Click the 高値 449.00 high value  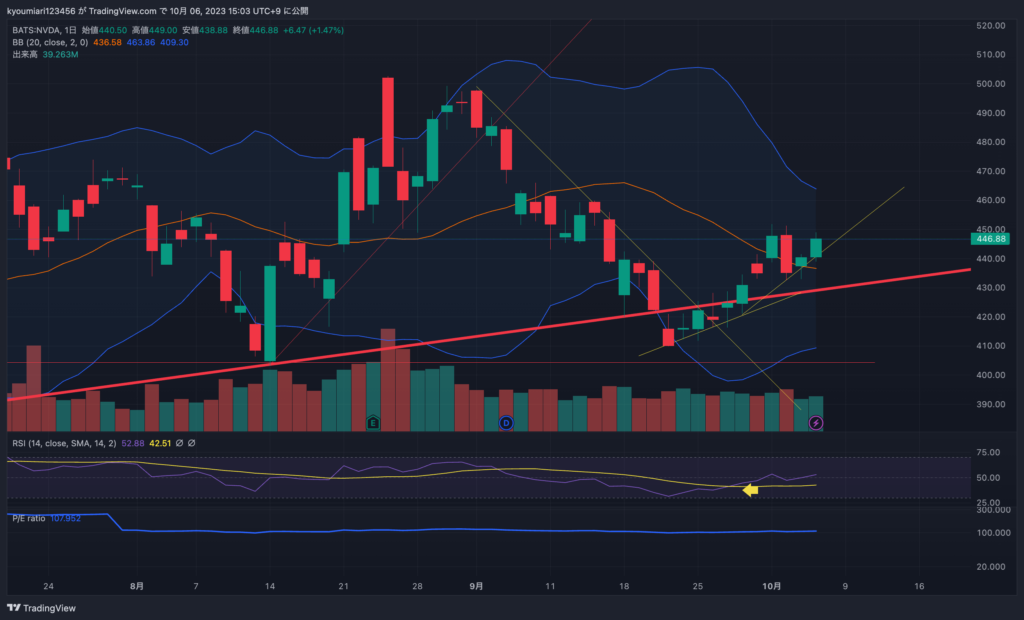point(154,30)
